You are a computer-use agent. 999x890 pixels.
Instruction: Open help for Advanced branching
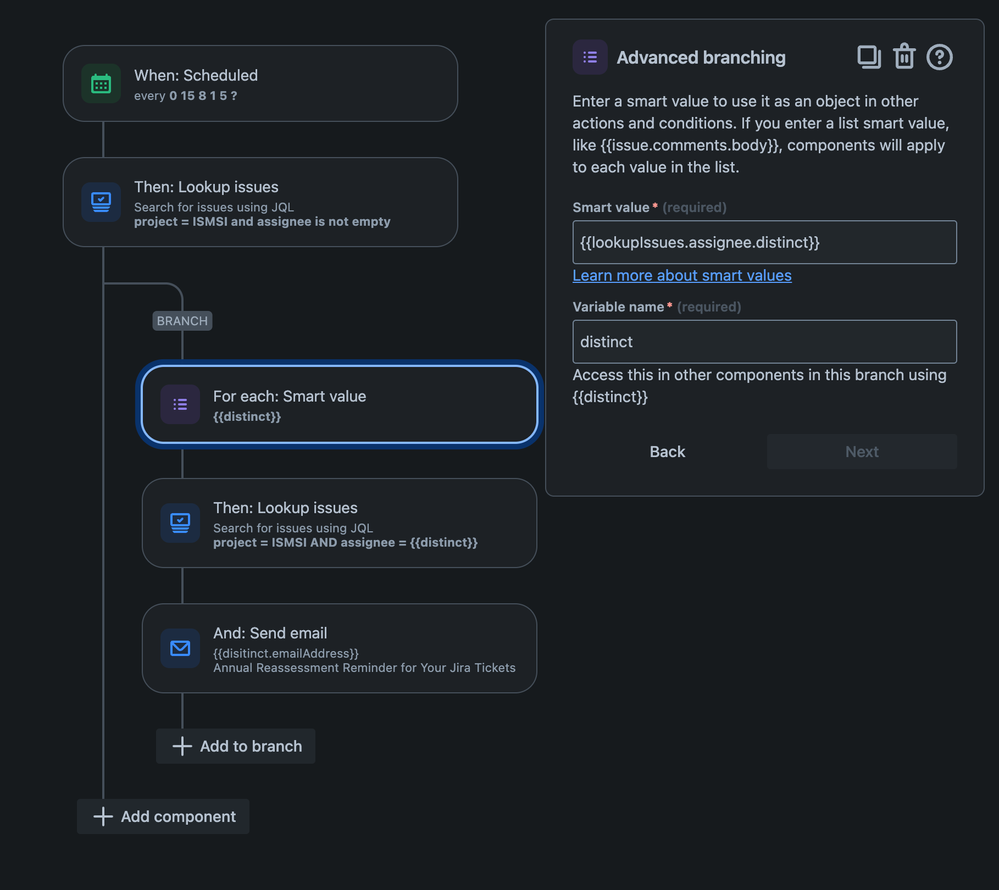[939, 57]
